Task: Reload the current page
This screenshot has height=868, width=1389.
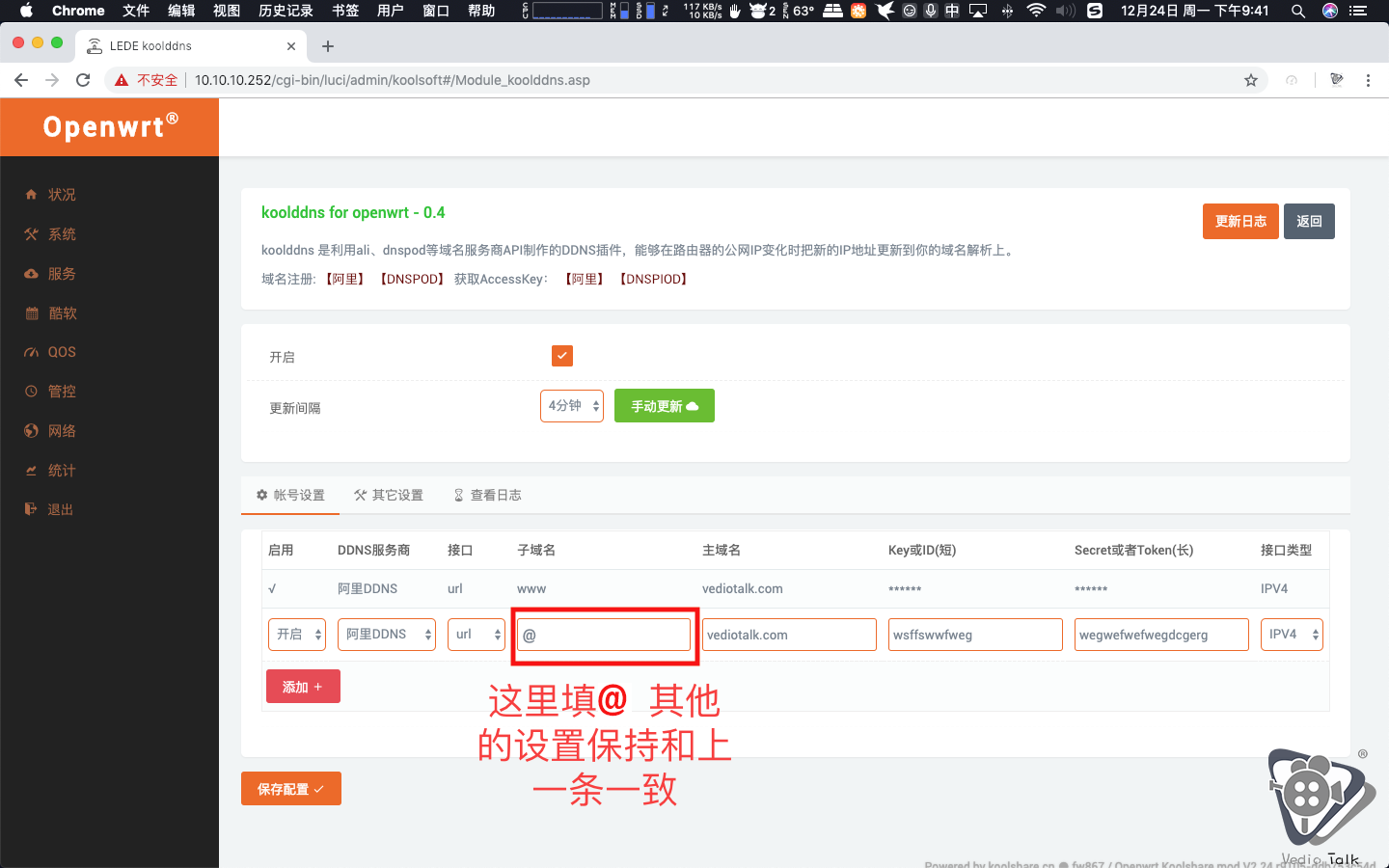Action: coord(83,80)
